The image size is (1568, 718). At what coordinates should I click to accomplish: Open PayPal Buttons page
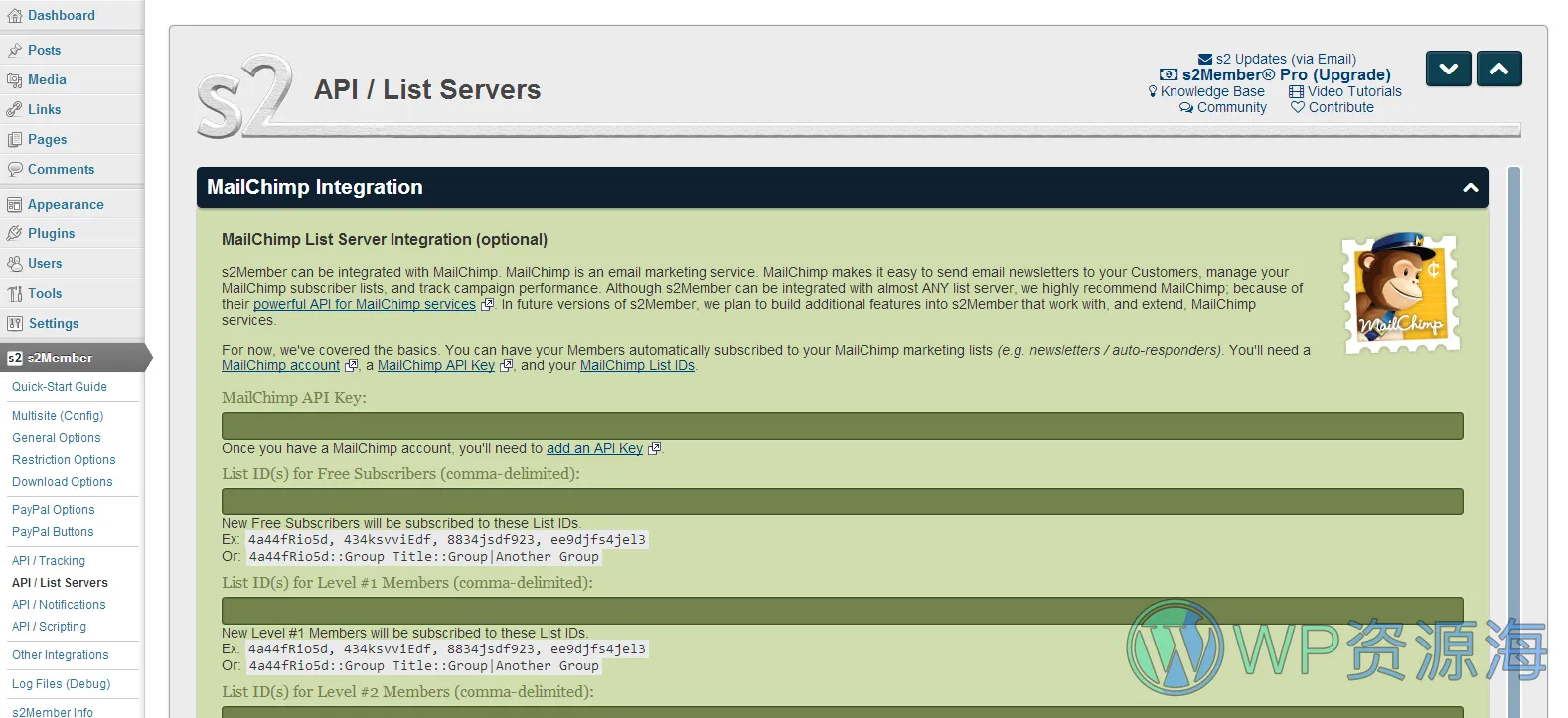point(53,532)
